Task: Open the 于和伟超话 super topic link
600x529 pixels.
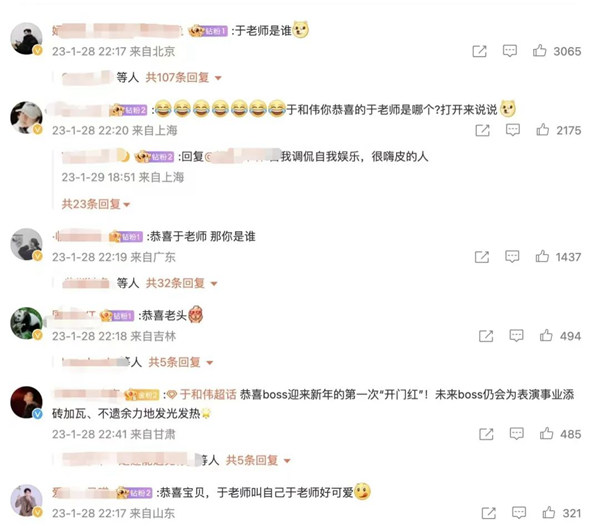Action: [x=203, y=394]
